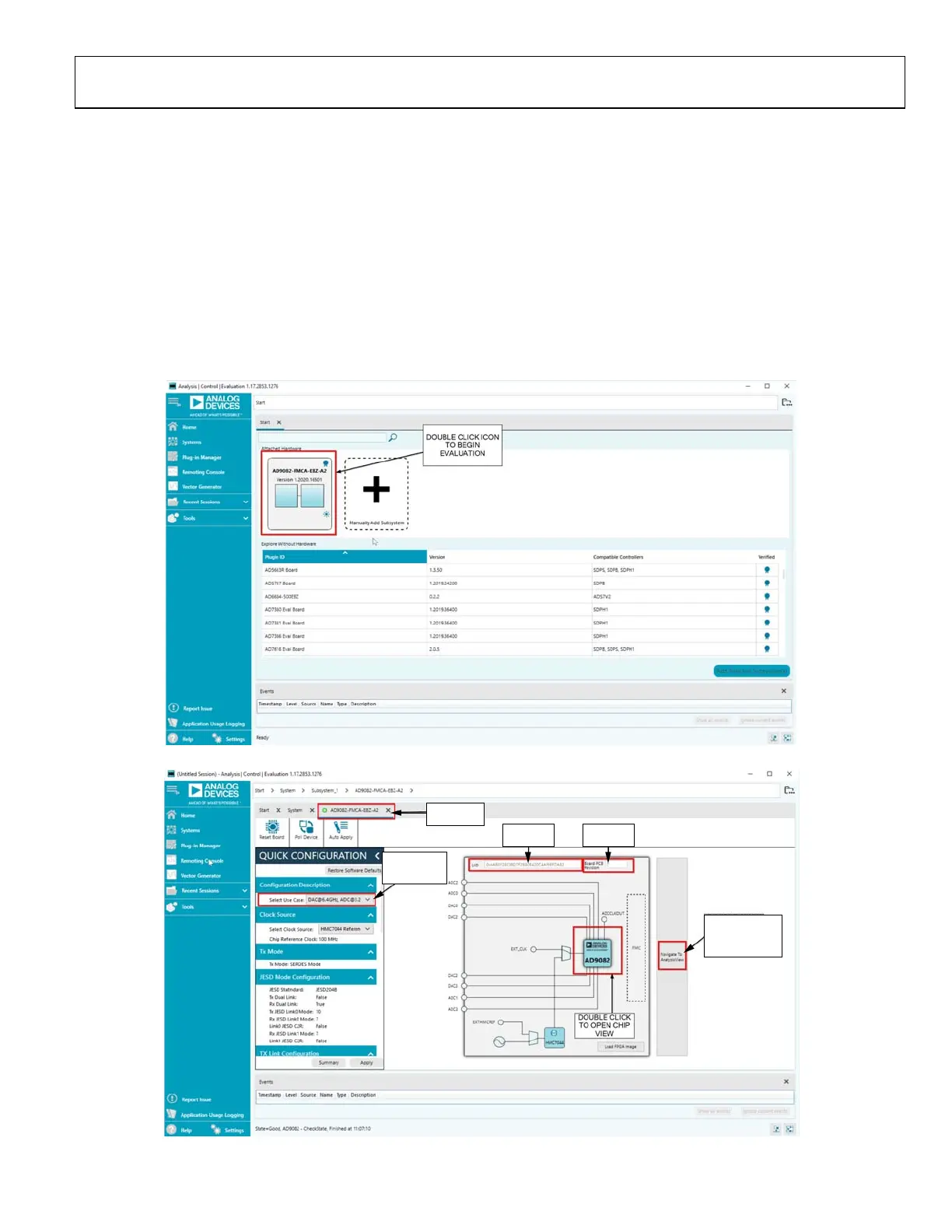Collapse the JESD Mode Configuration section
The height and width of the screenshot is (1232, 952).
370,977
